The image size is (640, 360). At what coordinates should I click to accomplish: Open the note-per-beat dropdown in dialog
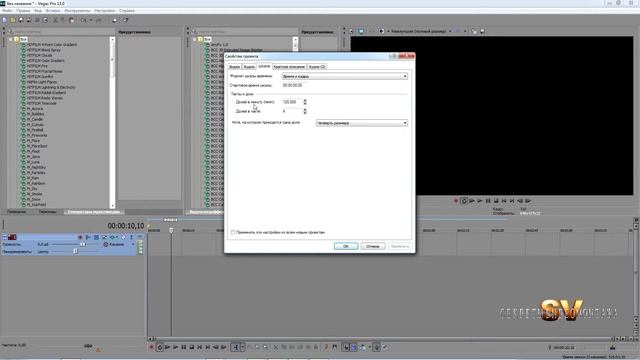point(362,123)
